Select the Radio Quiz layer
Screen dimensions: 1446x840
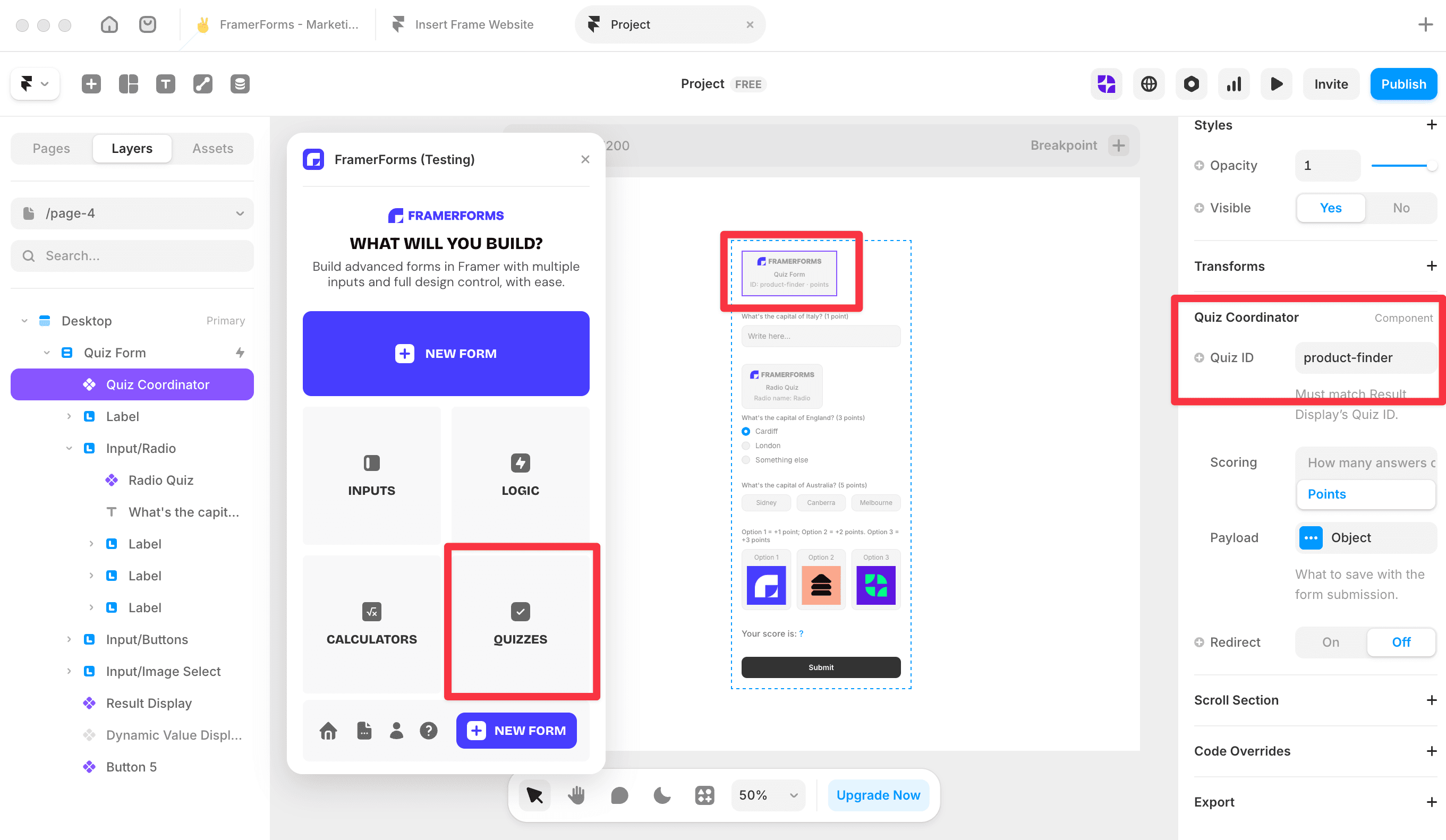(132, 481)
